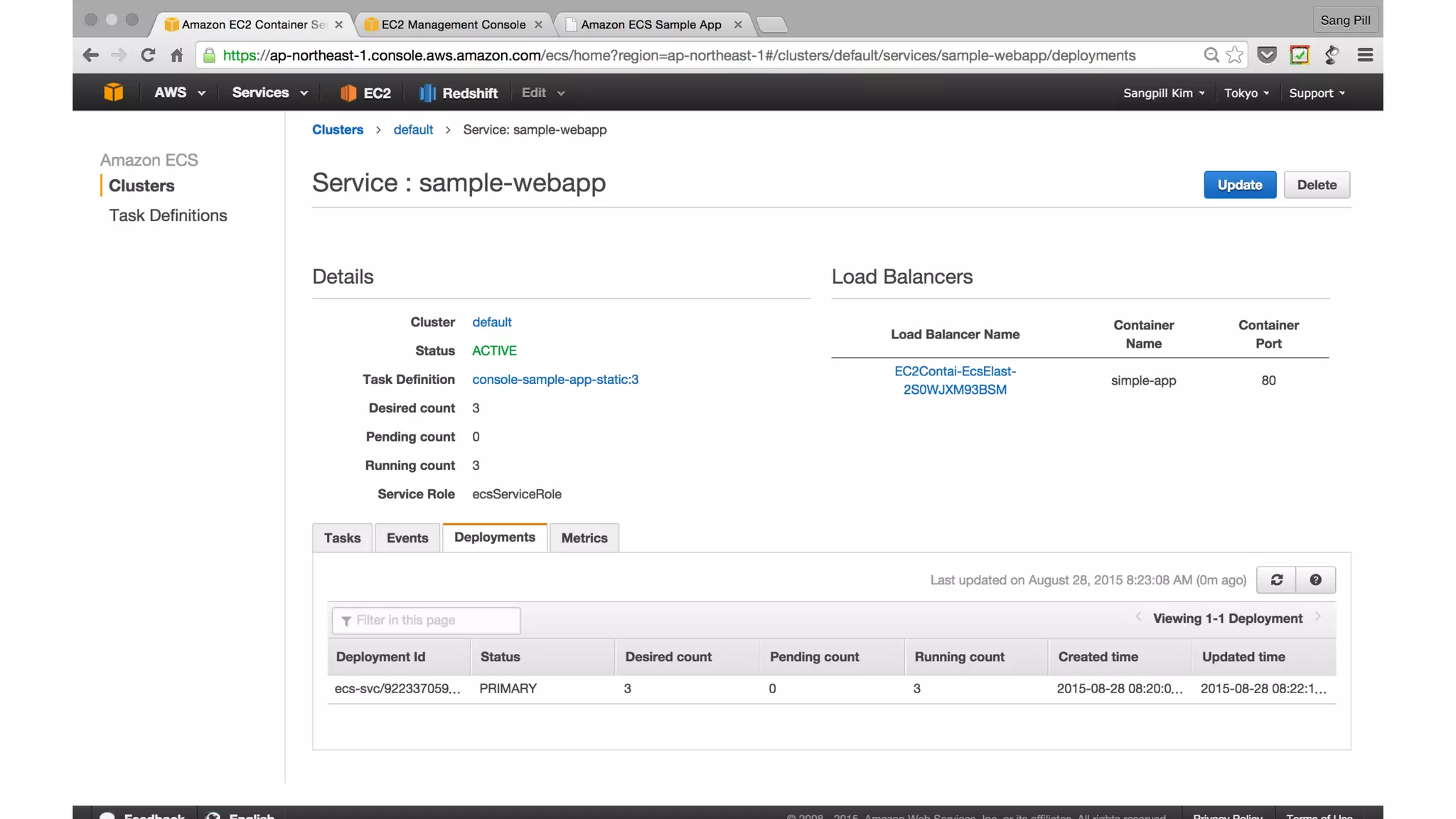Open the Sangpill Kim account dropdown

pos(1164,93)
